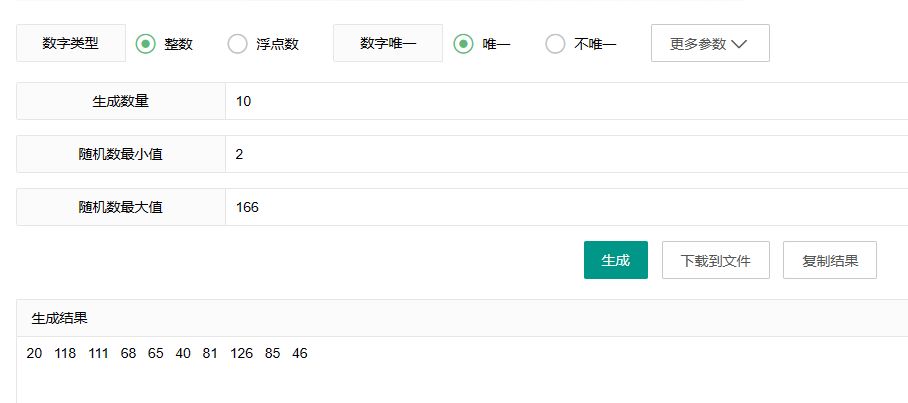Click the 数字唯一 label
The width and height of the screenshot is (908, 403).
(388, 43)
